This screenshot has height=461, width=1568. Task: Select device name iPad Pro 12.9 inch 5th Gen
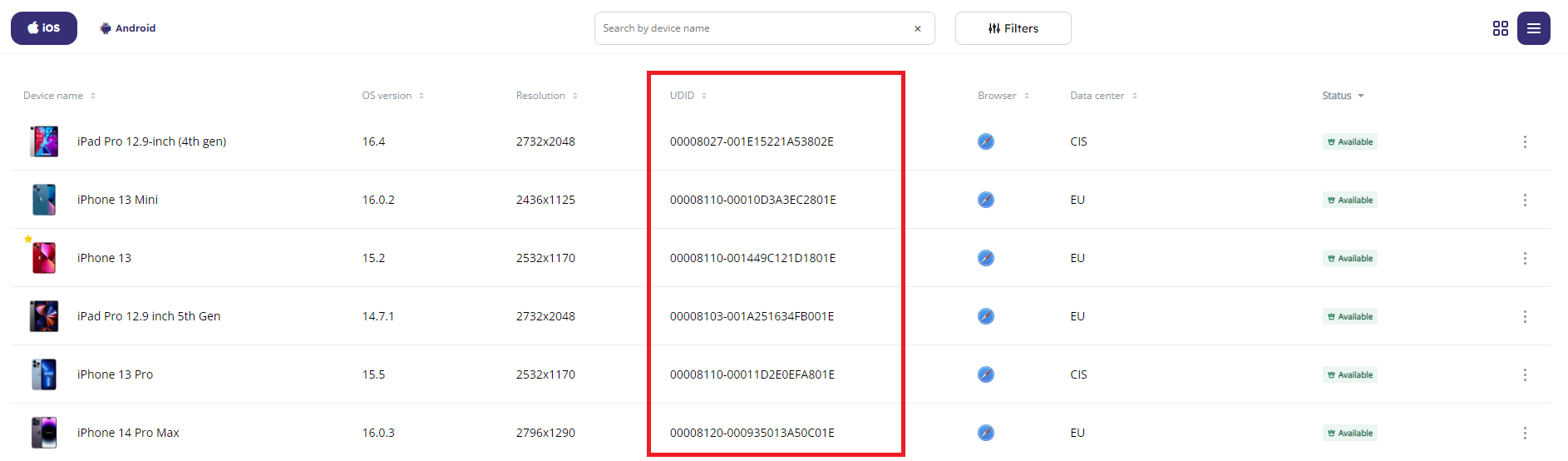coord(149,316)
